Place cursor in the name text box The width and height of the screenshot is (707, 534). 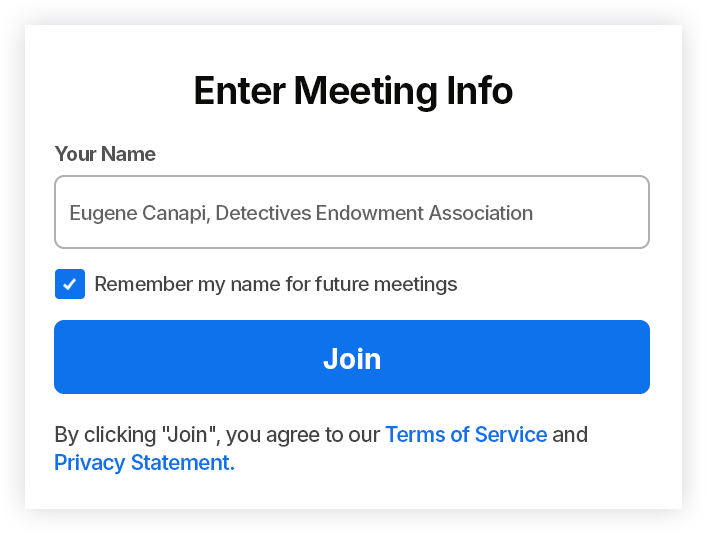pyautogui.click(x=351, y=212)
